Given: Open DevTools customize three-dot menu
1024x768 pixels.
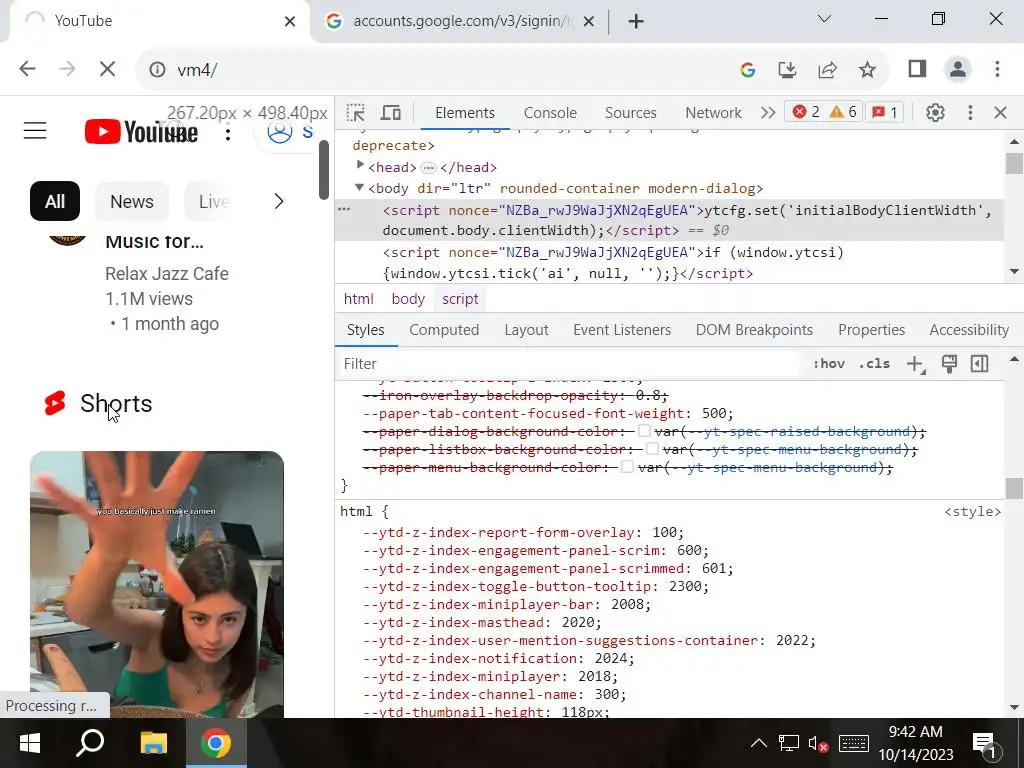Looking at the screenshot, I should [x=970, y=113].
